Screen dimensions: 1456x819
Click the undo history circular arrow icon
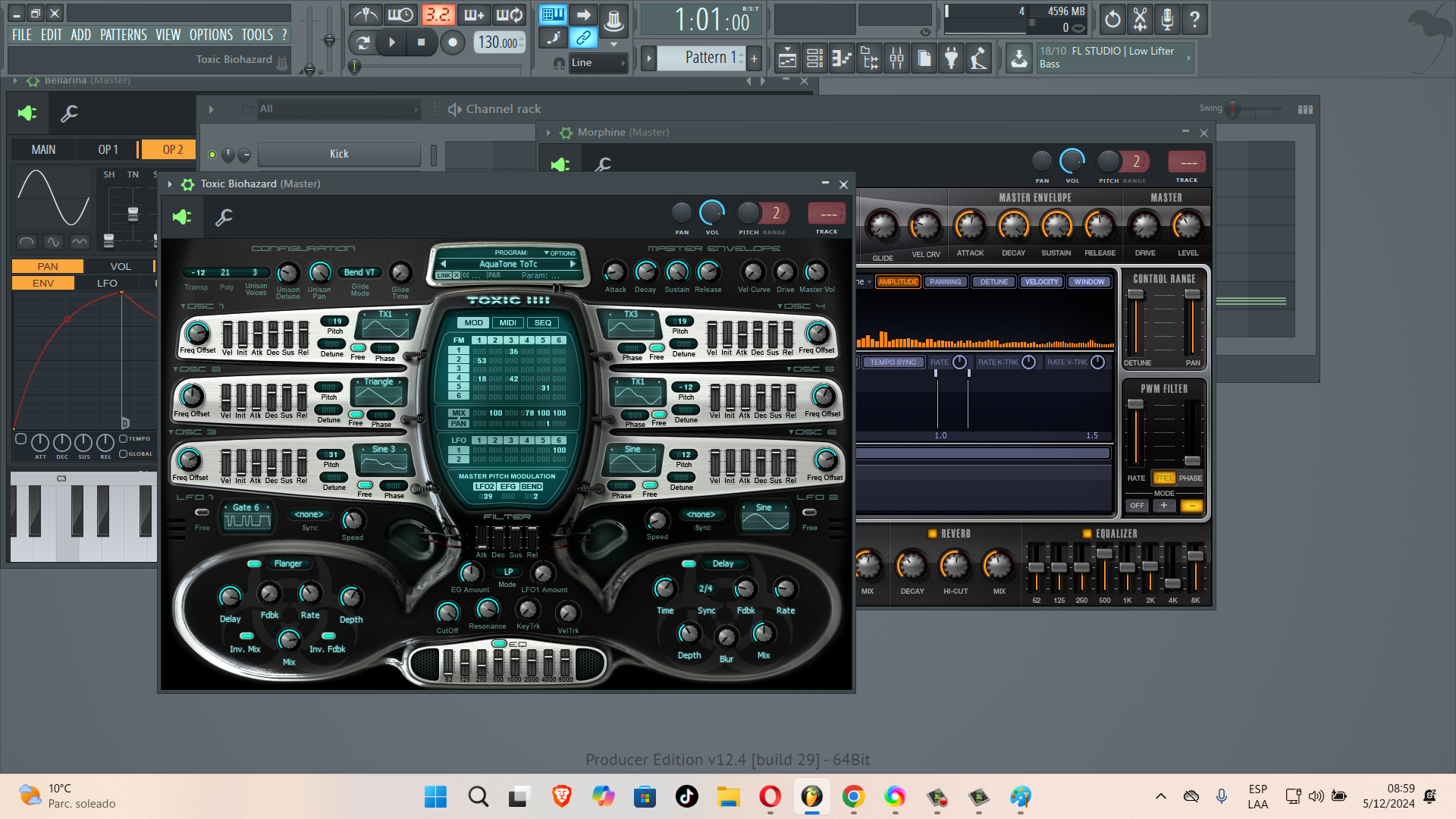[1112, 19]
